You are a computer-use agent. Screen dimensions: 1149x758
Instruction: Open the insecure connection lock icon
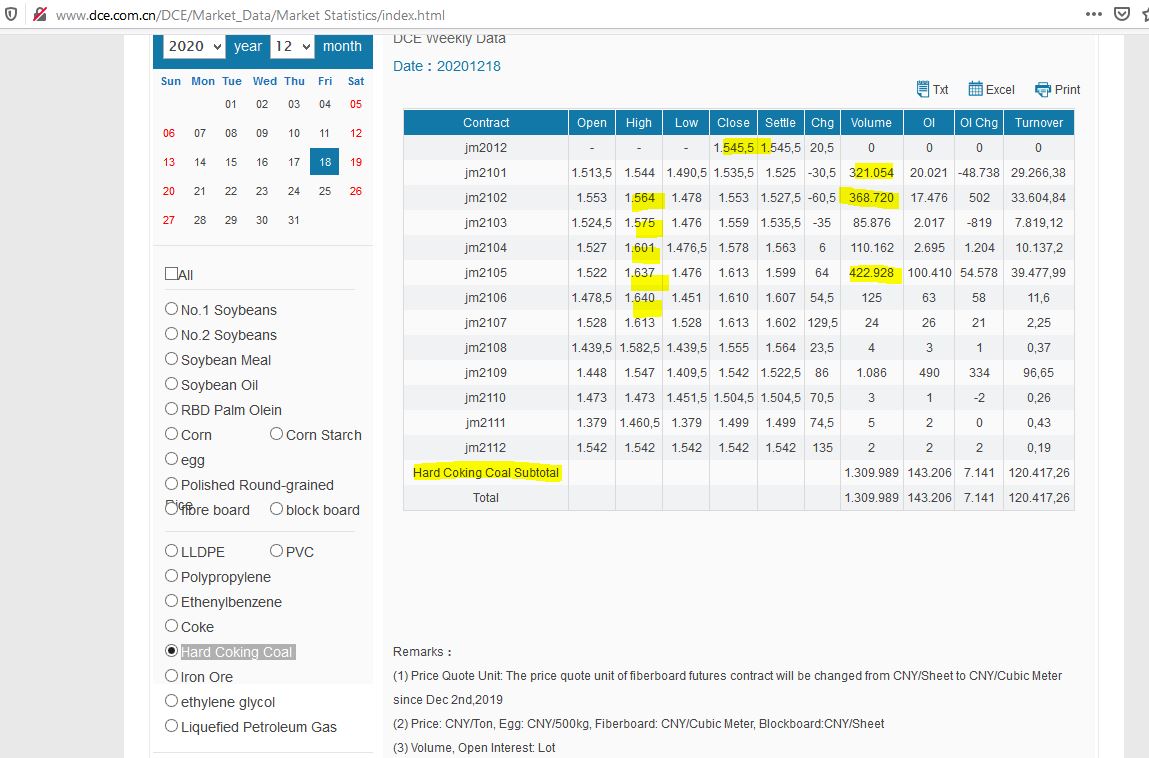40,14
